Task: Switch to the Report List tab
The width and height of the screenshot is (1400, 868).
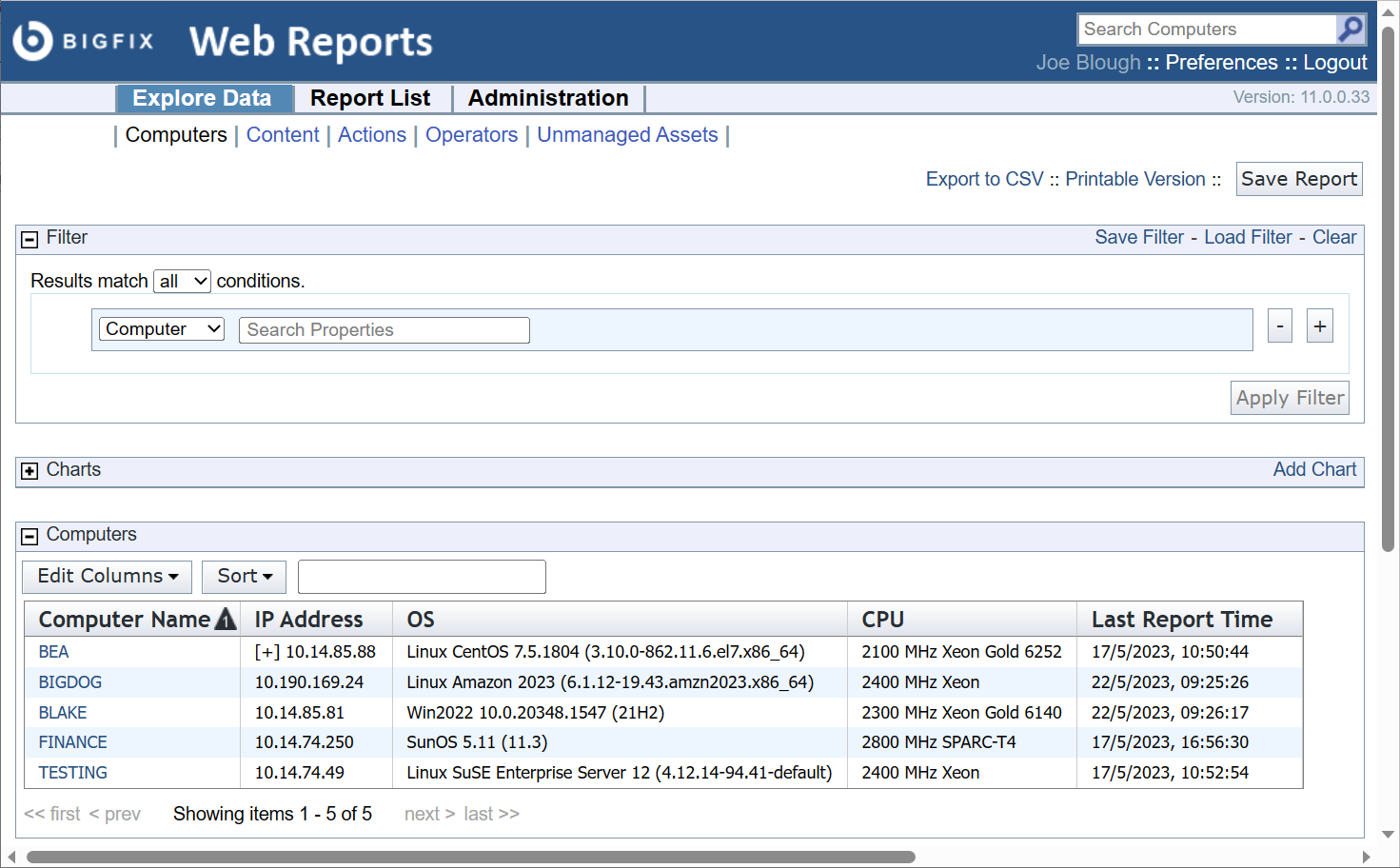Action: coord(371,98)
